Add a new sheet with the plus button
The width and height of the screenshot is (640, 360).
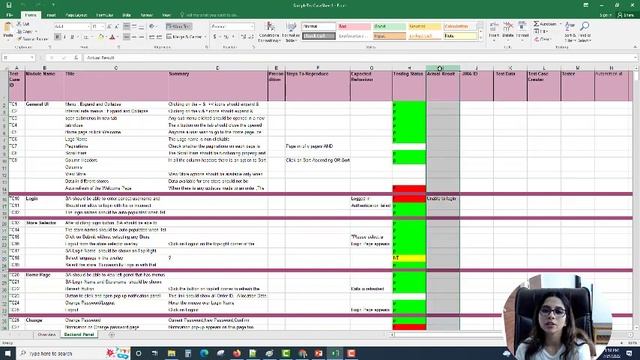pos(111,335)
